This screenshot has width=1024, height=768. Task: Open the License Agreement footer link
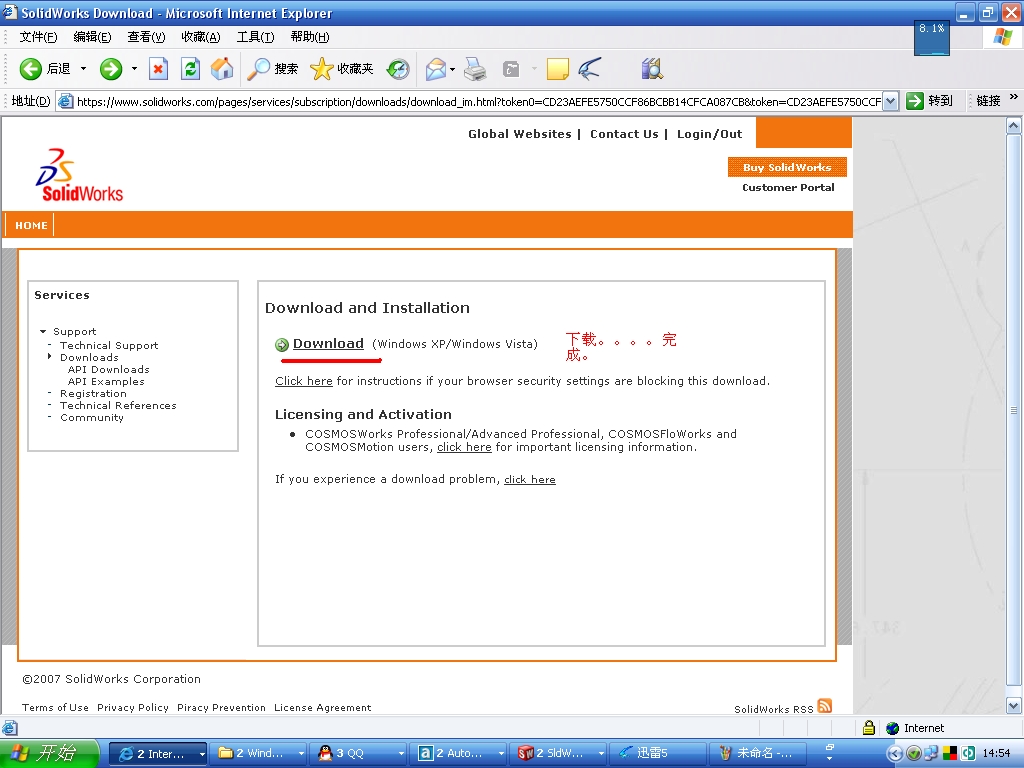click(x=323, y=707)
